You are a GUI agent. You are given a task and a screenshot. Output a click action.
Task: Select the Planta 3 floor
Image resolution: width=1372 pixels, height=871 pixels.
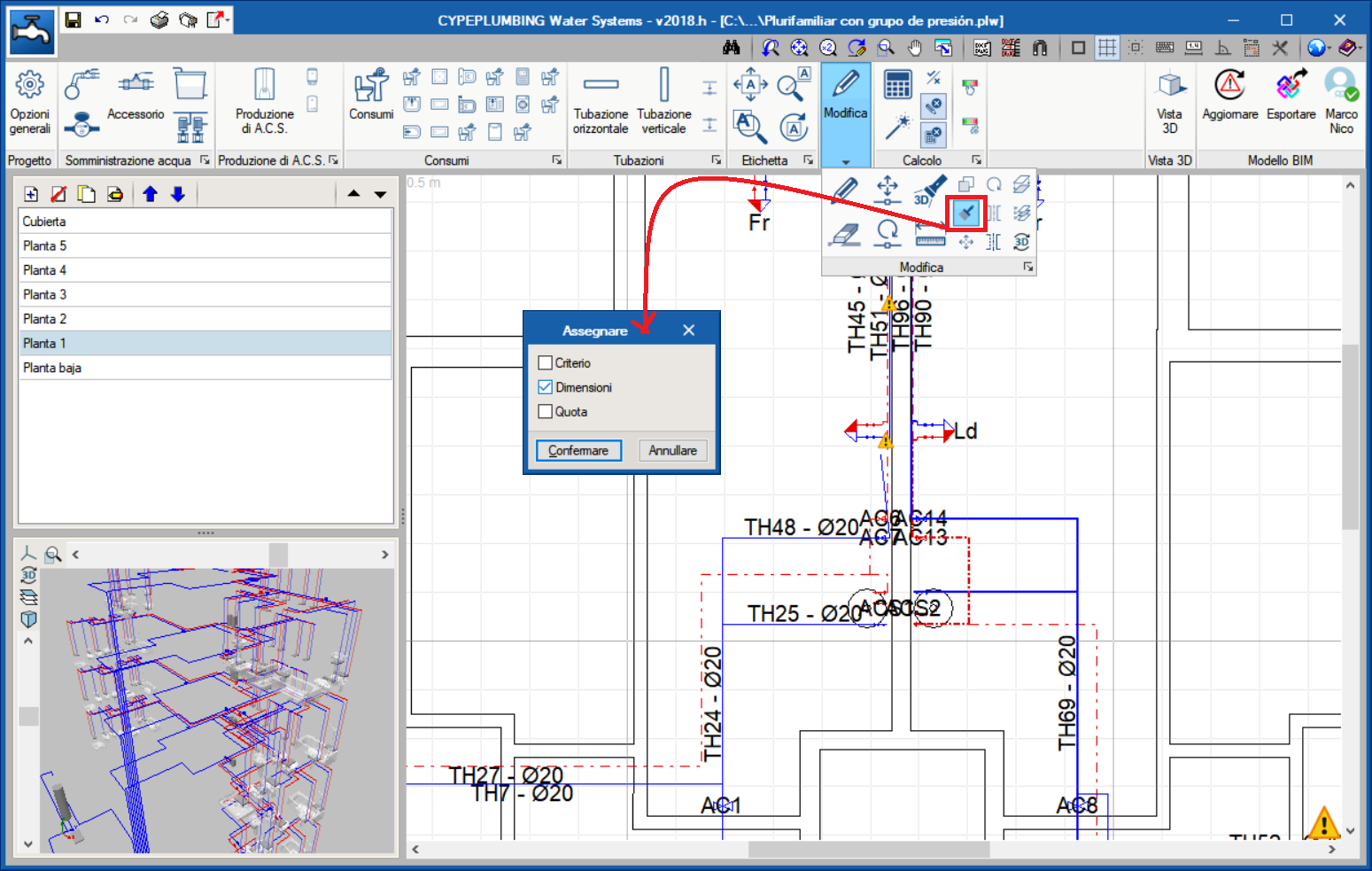click(x=205, y=294)
